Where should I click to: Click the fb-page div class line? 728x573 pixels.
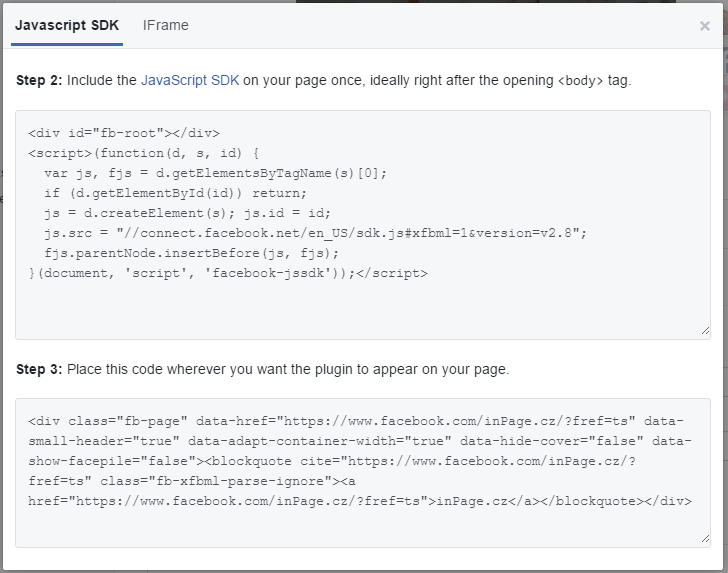coord(356,421)
